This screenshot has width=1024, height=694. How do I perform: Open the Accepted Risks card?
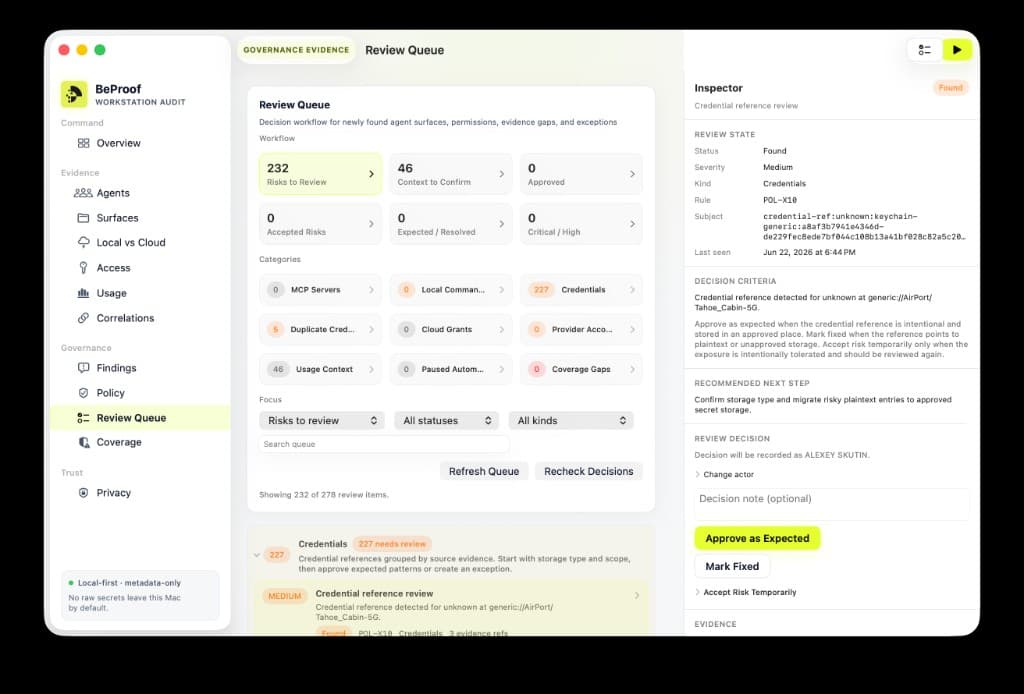(320, 224)
